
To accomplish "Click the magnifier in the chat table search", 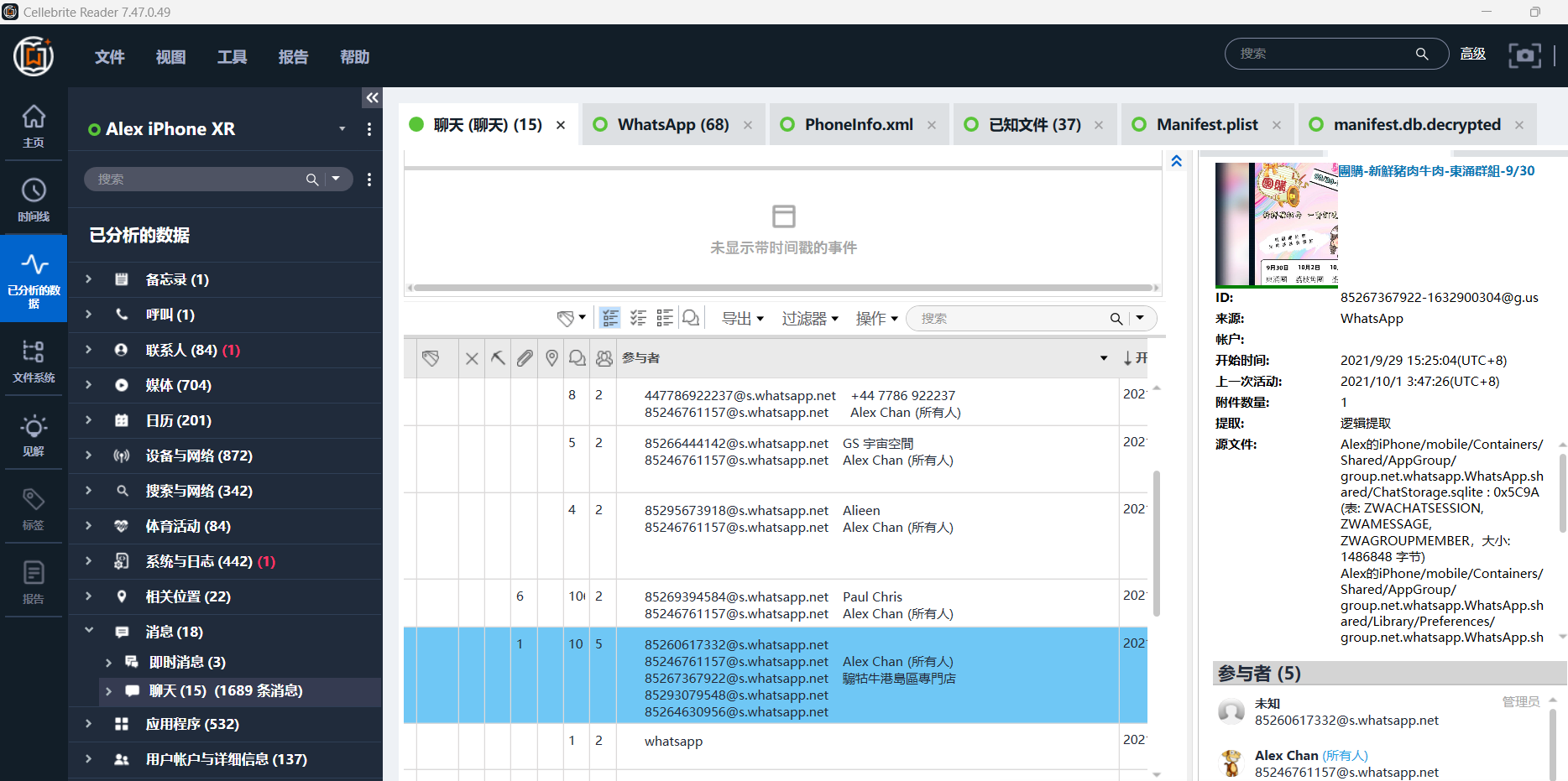I will 1116,319.
